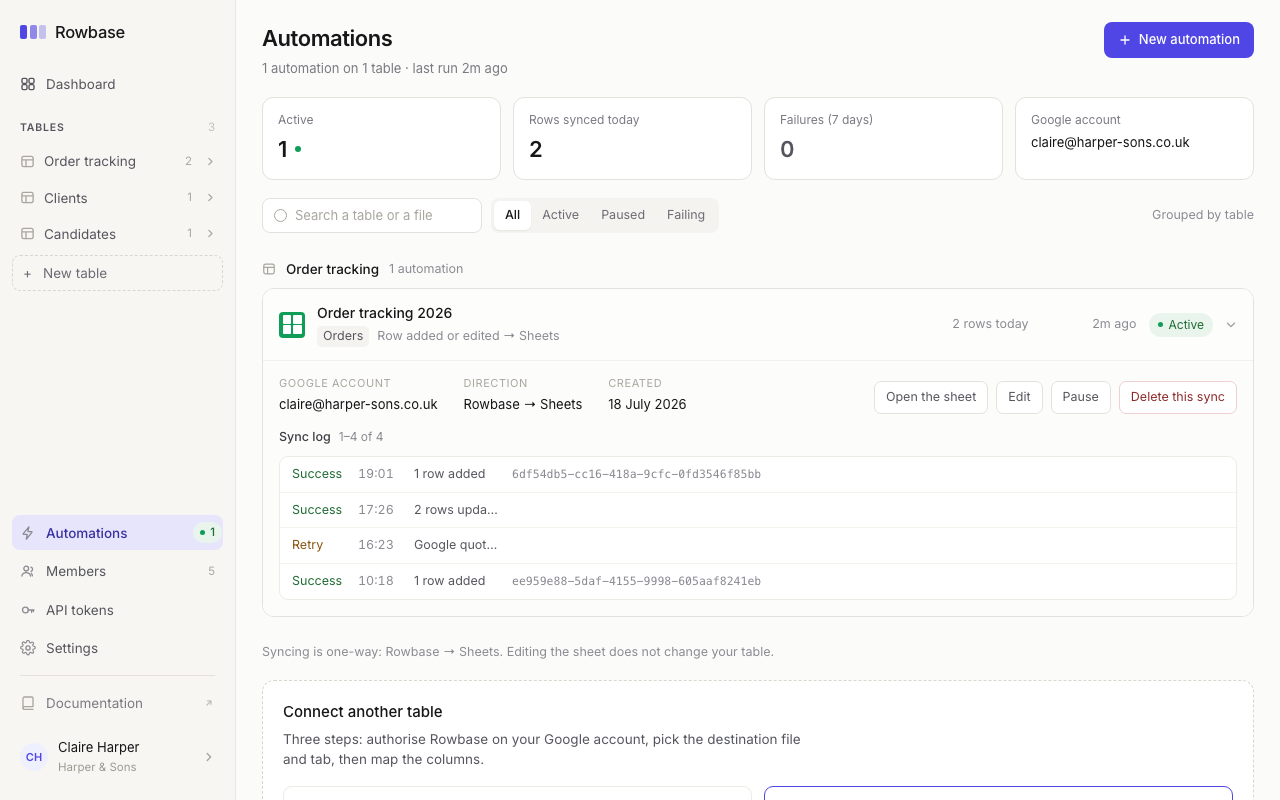Open the Documentation link
The image size is (1280, 800).
[x=117, y=703]
